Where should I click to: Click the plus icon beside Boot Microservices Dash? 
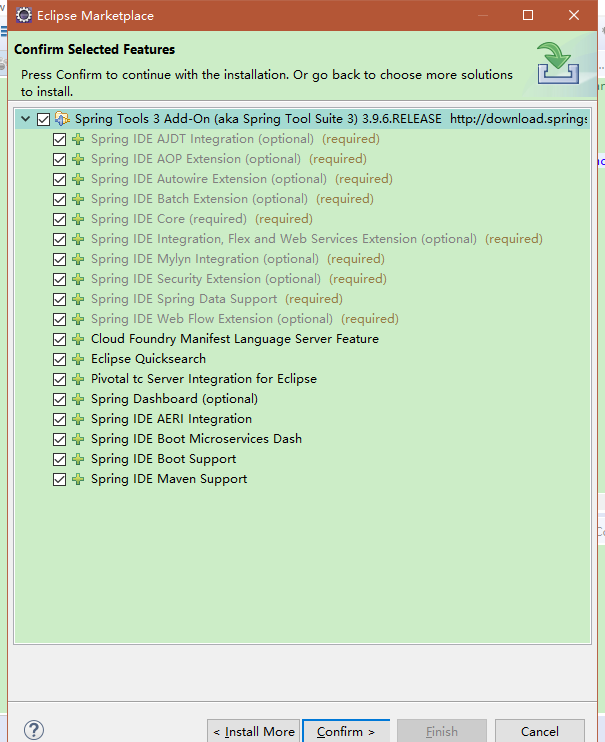(x=78, y=439)
